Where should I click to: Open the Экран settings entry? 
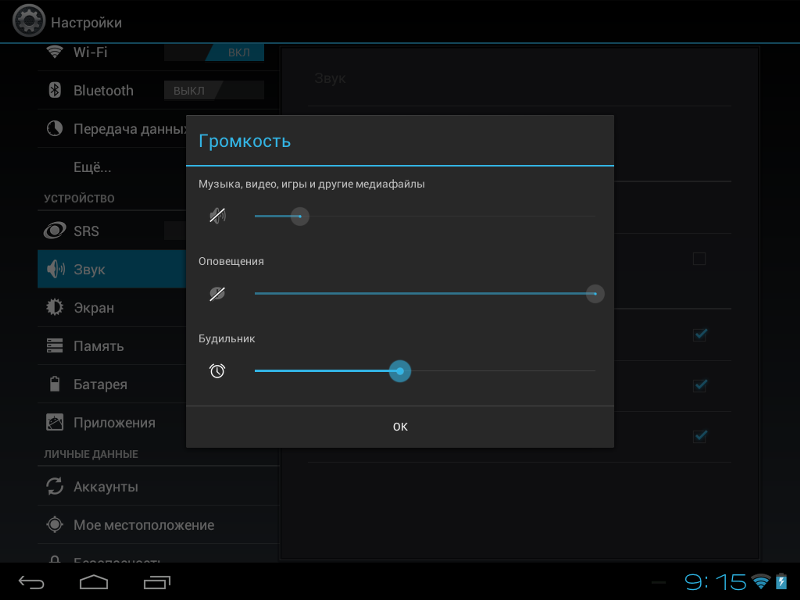(112, 307)
